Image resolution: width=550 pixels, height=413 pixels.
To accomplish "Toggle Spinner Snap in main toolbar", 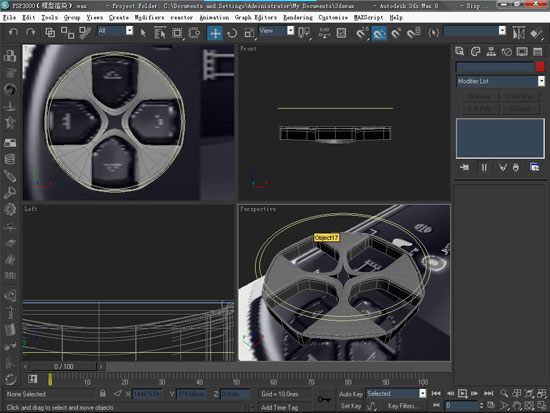I will (x=413, y=33).
